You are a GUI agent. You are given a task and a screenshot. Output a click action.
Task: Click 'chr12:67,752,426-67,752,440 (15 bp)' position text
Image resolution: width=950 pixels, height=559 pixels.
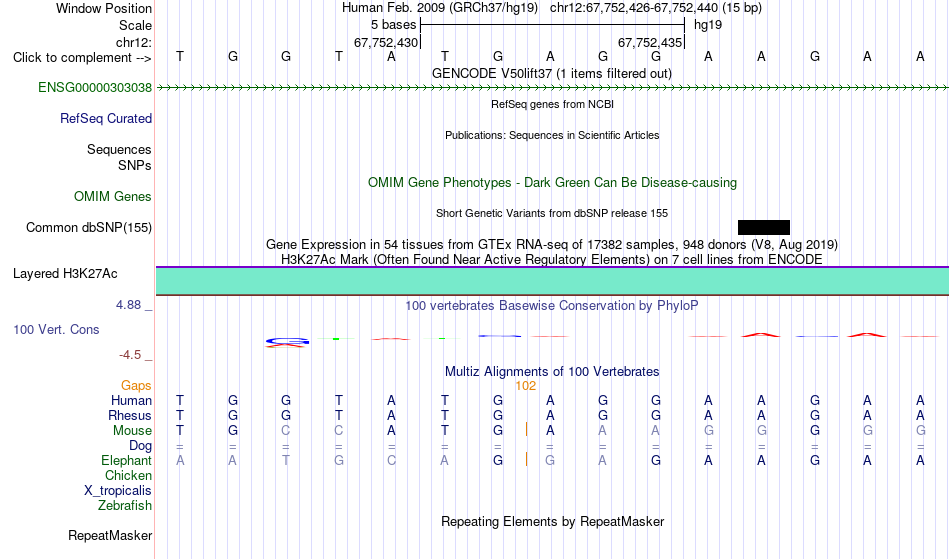[656, 8]
